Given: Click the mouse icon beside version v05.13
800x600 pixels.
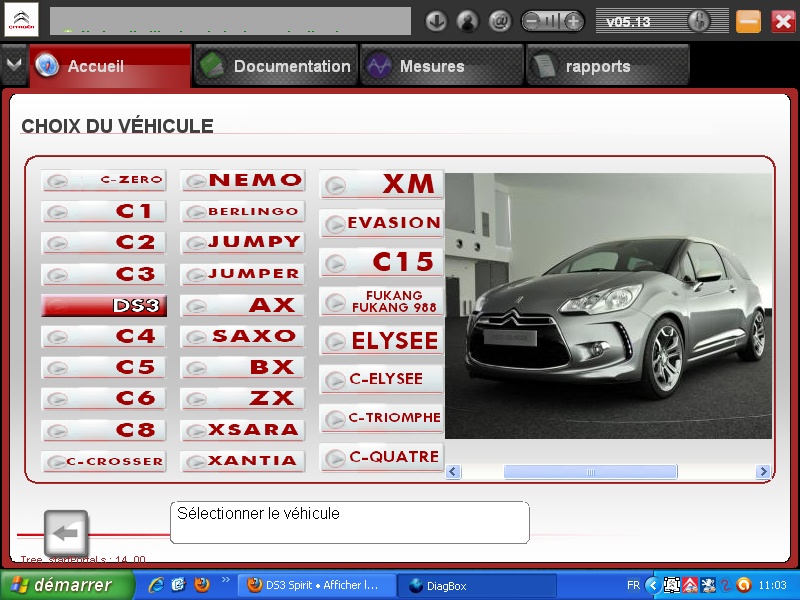Looking at the screenshot, I should (x=698, y=21).
